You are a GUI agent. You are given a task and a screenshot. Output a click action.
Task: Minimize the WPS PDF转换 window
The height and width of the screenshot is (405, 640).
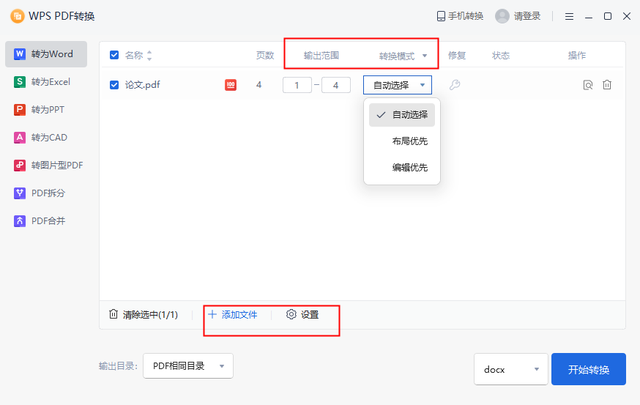(588, 16)
